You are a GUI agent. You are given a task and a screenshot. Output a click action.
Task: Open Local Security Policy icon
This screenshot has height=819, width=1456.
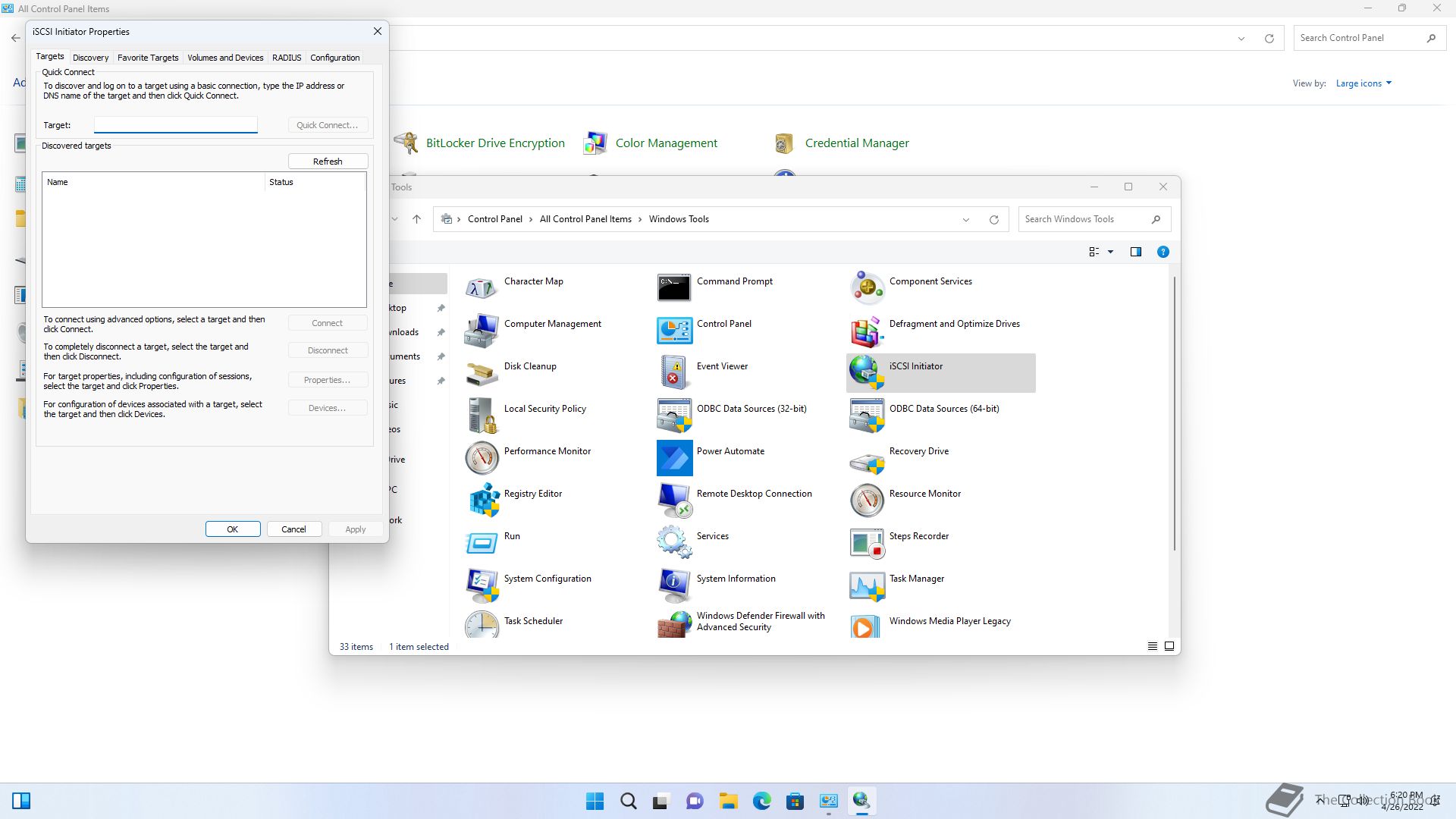pyautogui.click(x=482, y=415)
